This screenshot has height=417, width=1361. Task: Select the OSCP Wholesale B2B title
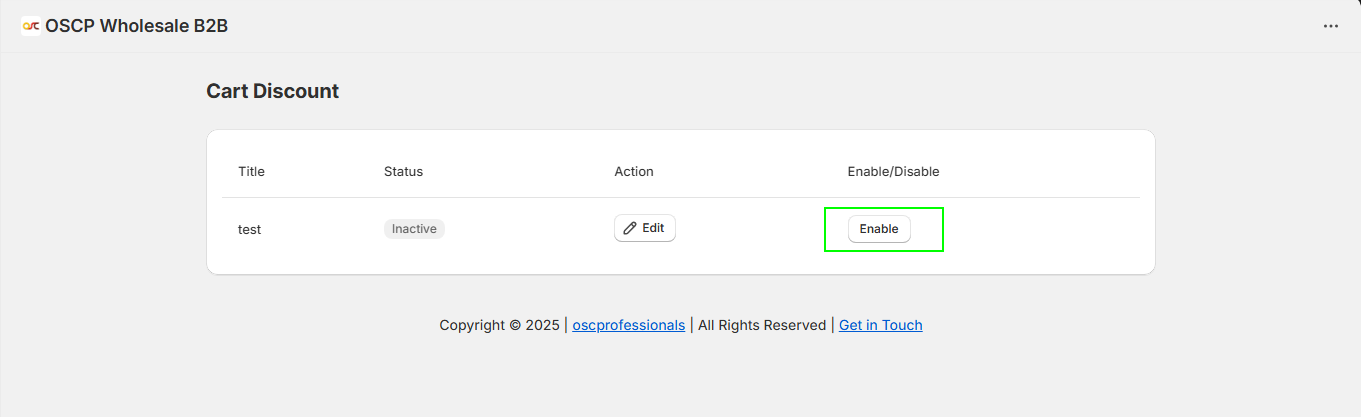(x=136, y=26)
